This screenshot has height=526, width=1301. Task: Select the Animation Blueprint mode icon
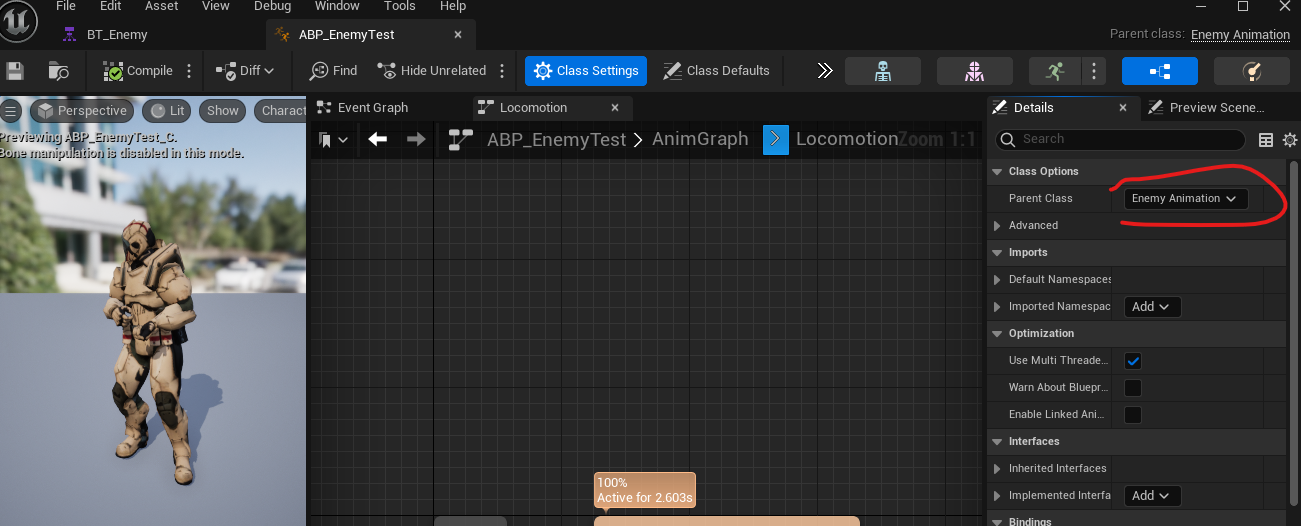point(1160,71)
